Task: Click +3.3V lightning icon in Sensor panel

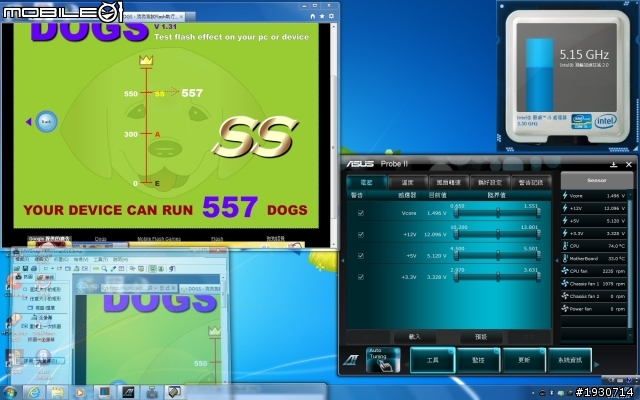Action: click(565, 233)
